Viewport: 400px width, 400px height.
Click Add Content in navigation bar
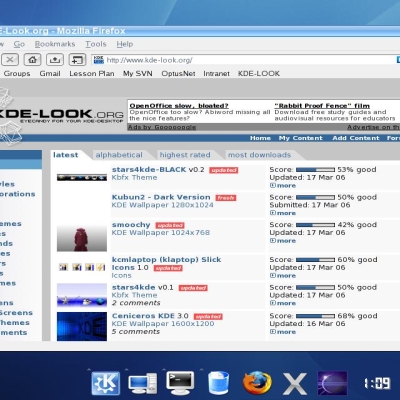point(356,138)
